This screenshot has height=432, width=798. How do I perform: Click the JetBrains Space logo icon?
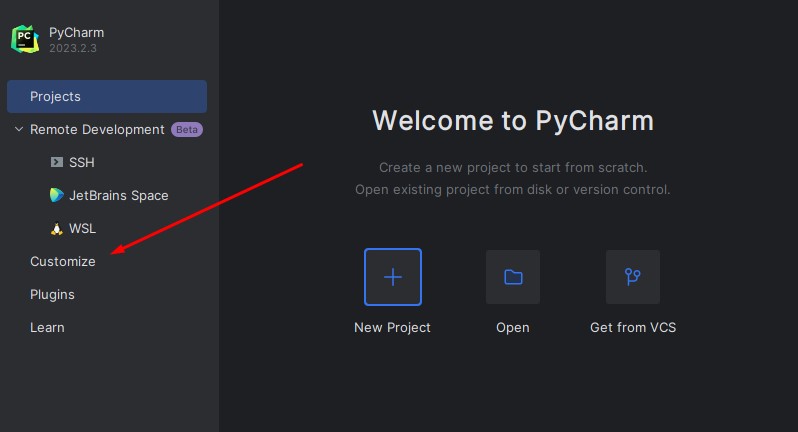[56, 195]
